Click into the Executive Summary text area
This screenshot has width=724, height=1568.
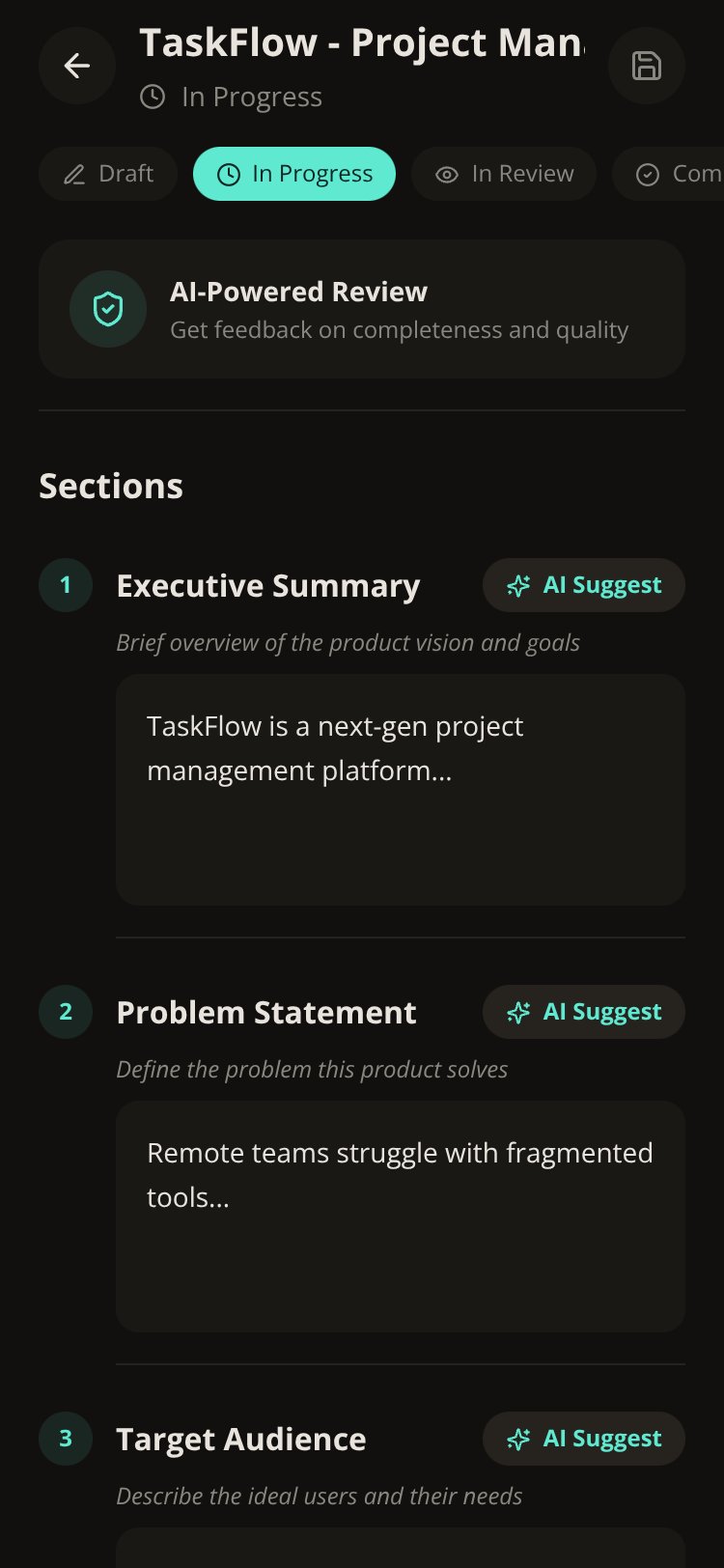coord(401,790)
